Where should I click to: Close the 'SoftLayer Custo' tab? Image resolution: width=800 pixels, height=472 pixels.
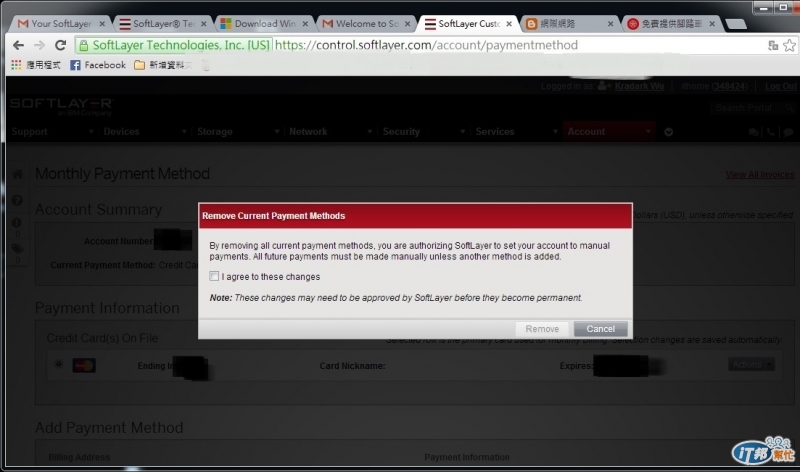(x=509, y=24)
